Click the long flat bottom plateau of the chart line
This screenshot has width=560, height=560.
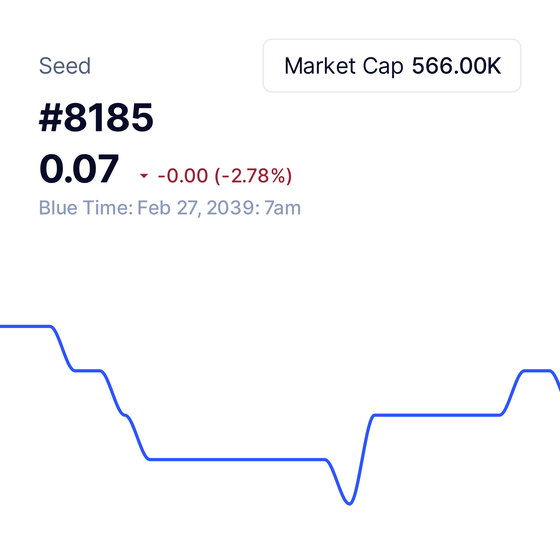click(238, 459)
